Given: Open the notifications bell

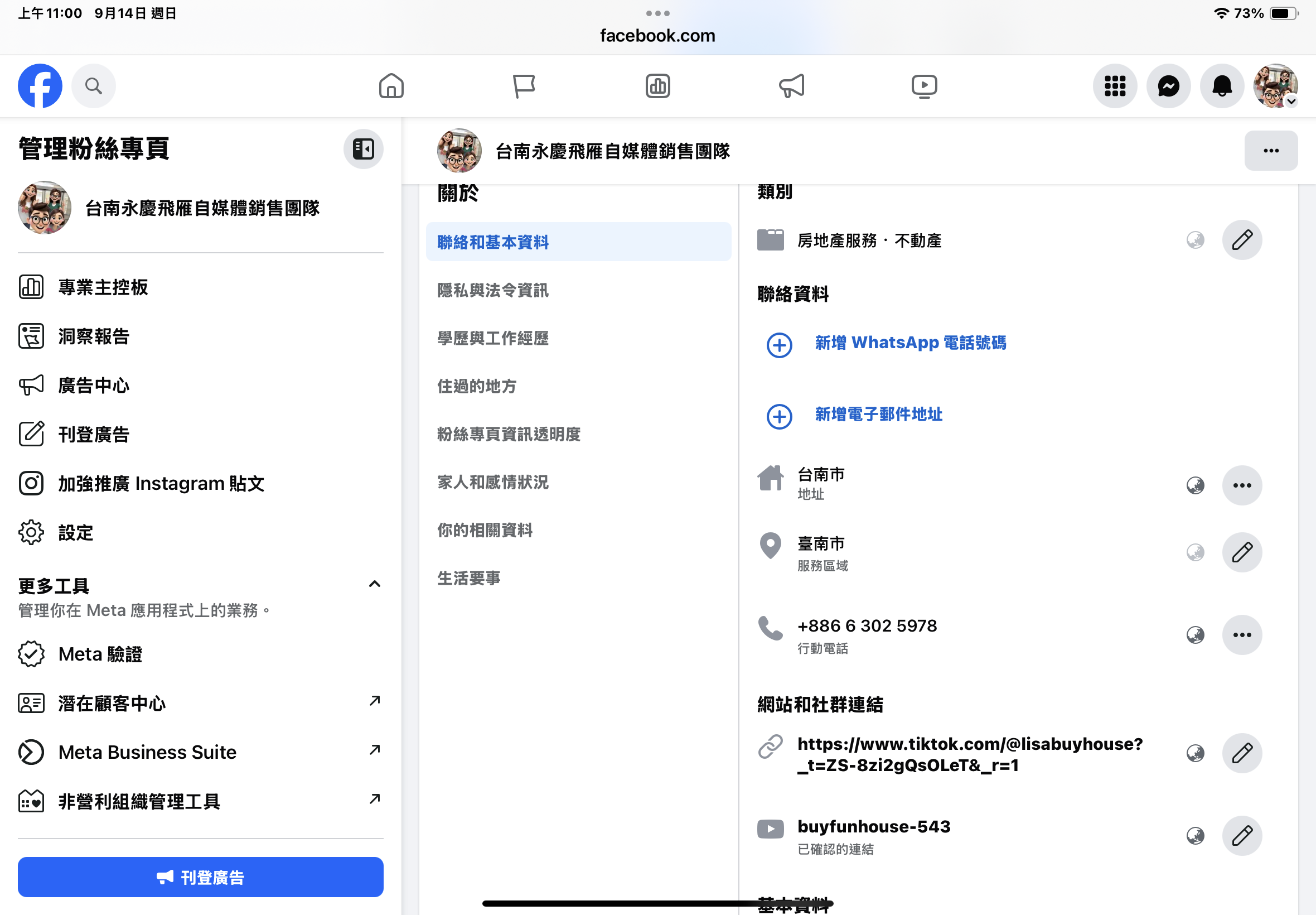Looking at the screenshot, I should click(1221, 86).
